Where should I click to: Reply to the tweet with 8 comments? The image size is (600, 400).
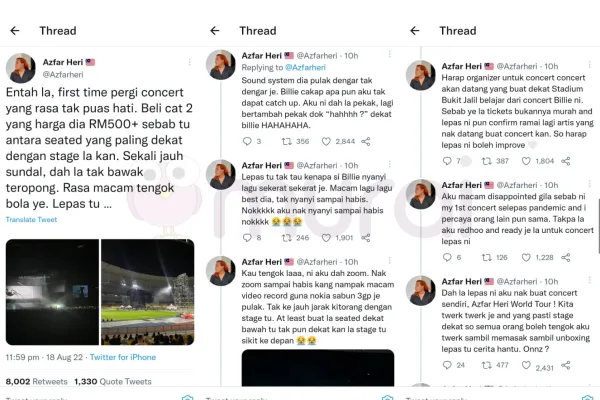click(x=247, y=238)
